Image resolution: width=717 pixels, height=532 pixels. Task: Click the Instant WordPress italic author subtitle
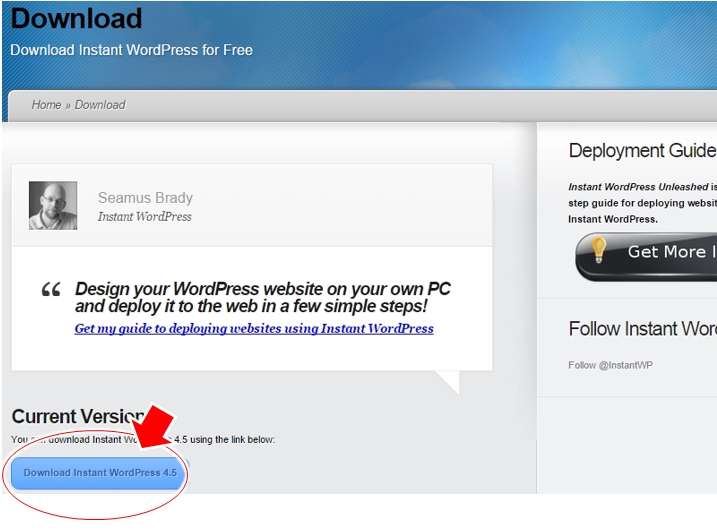point(144,216)
